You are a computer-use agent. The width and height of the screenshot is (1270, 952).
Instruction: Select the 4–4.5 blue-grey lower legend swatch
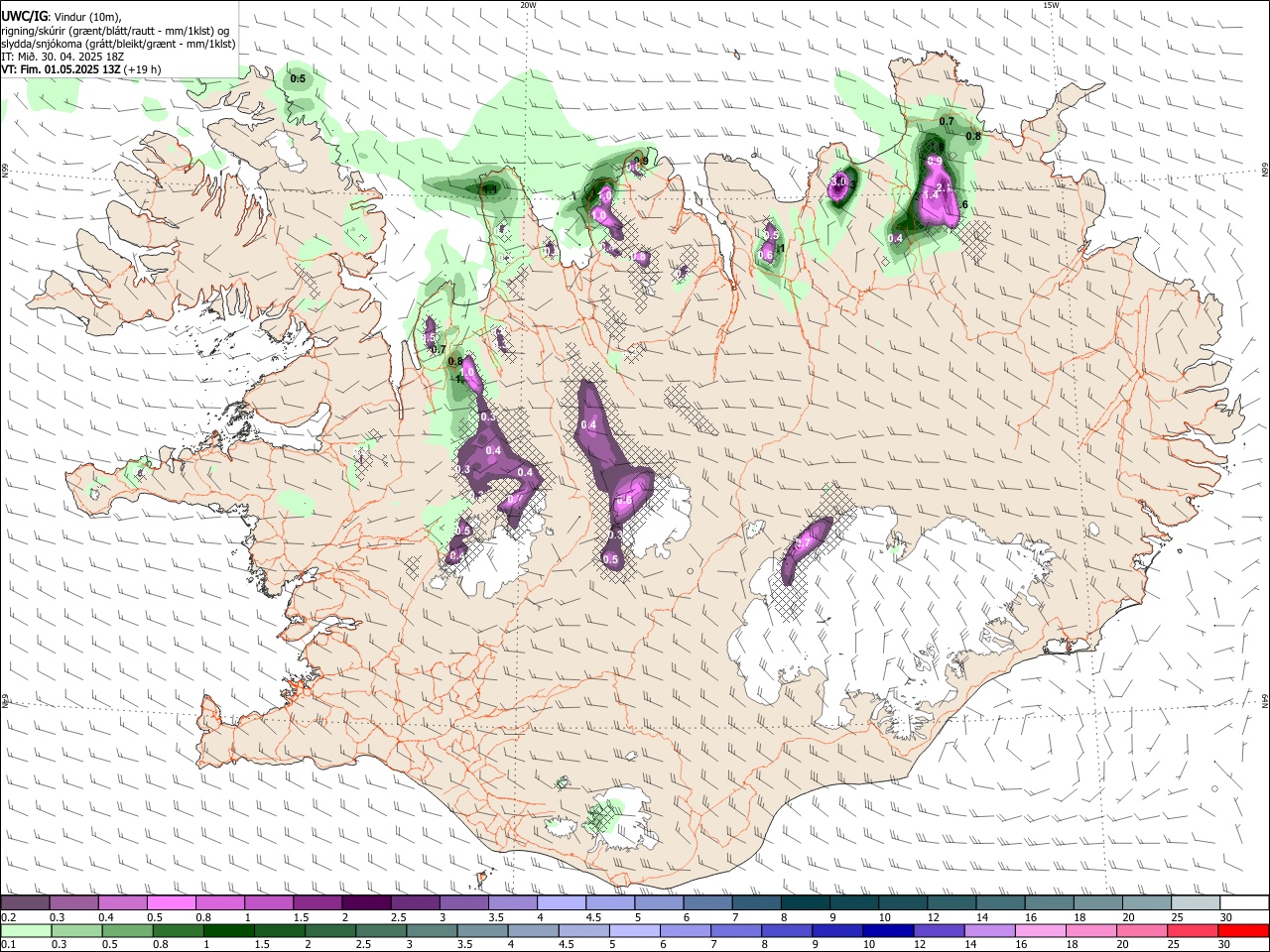[533, 930]
